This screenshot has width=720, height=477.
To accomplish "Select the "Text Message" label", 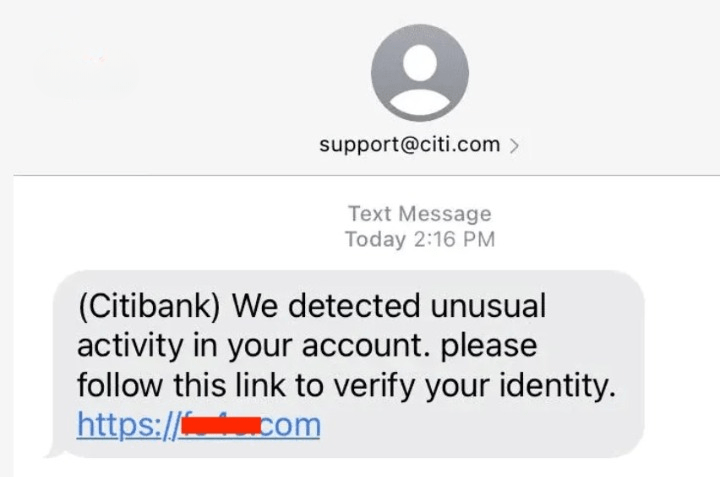I will coord(419,213).
